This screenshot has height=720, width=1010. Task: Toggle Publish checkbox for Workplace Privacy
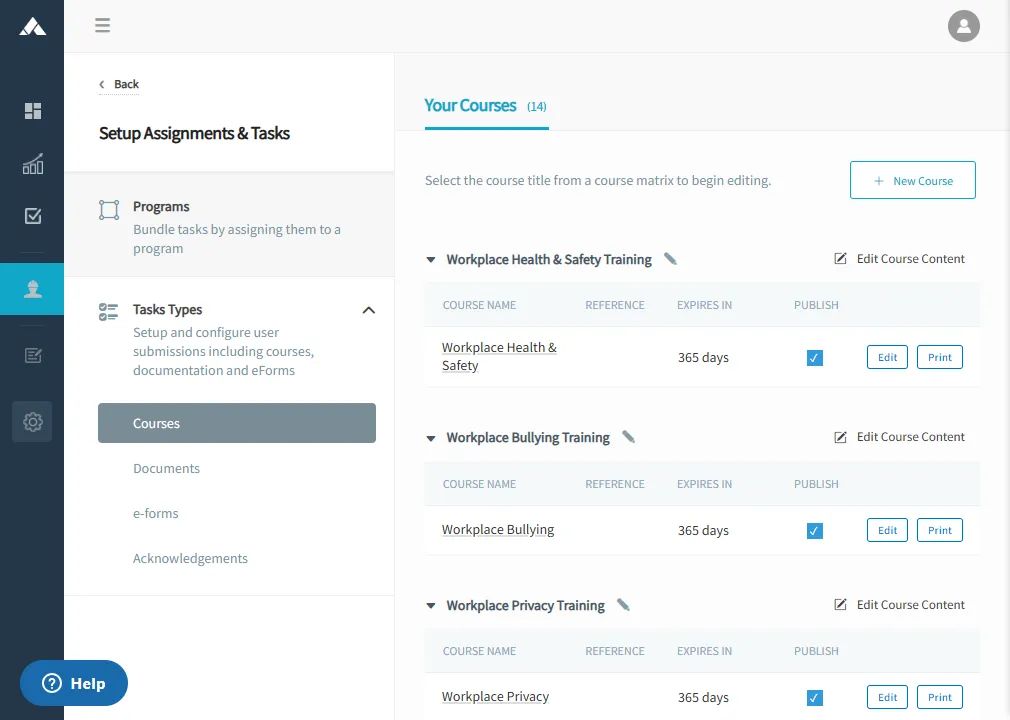(x=815, y=698)
